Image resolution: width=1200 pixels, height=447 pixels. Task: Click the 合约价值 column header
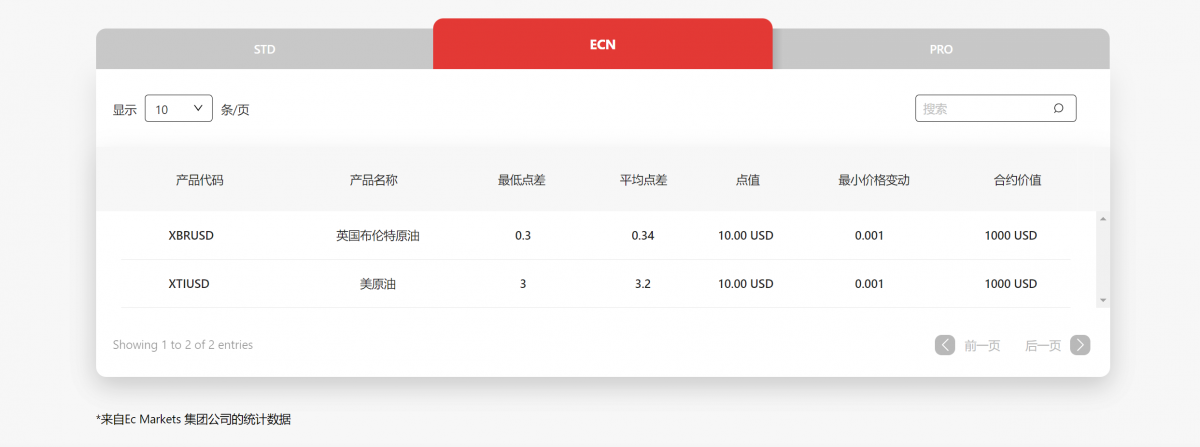[1017, 181]
